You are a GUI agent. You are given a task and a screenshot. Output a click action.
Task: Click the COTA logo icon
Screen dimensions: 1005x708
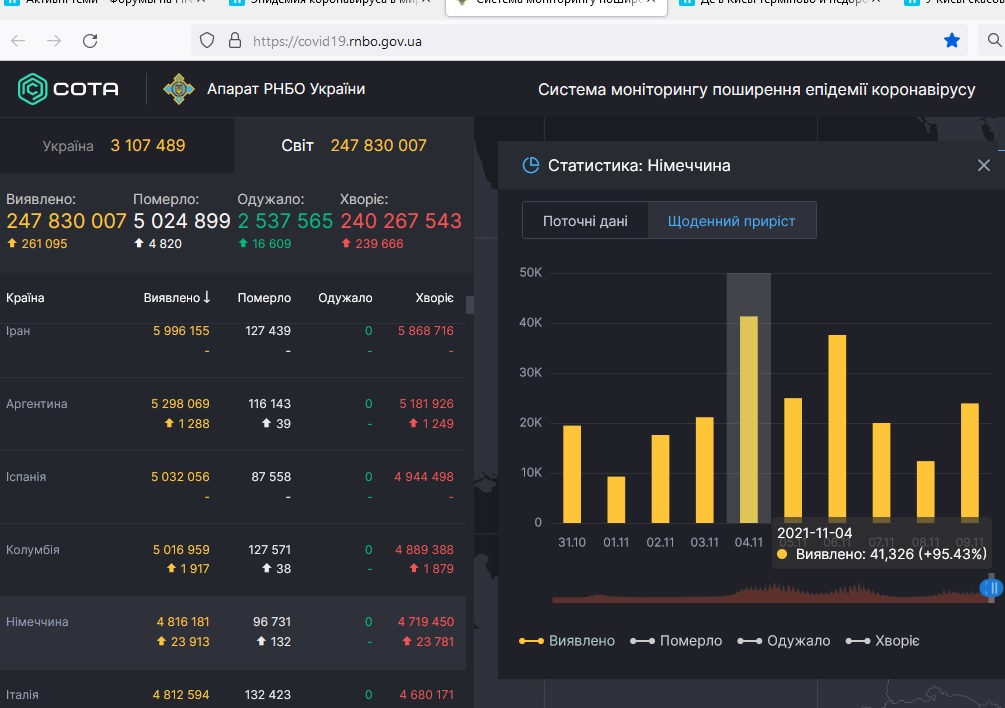click(x=33, y=89)
